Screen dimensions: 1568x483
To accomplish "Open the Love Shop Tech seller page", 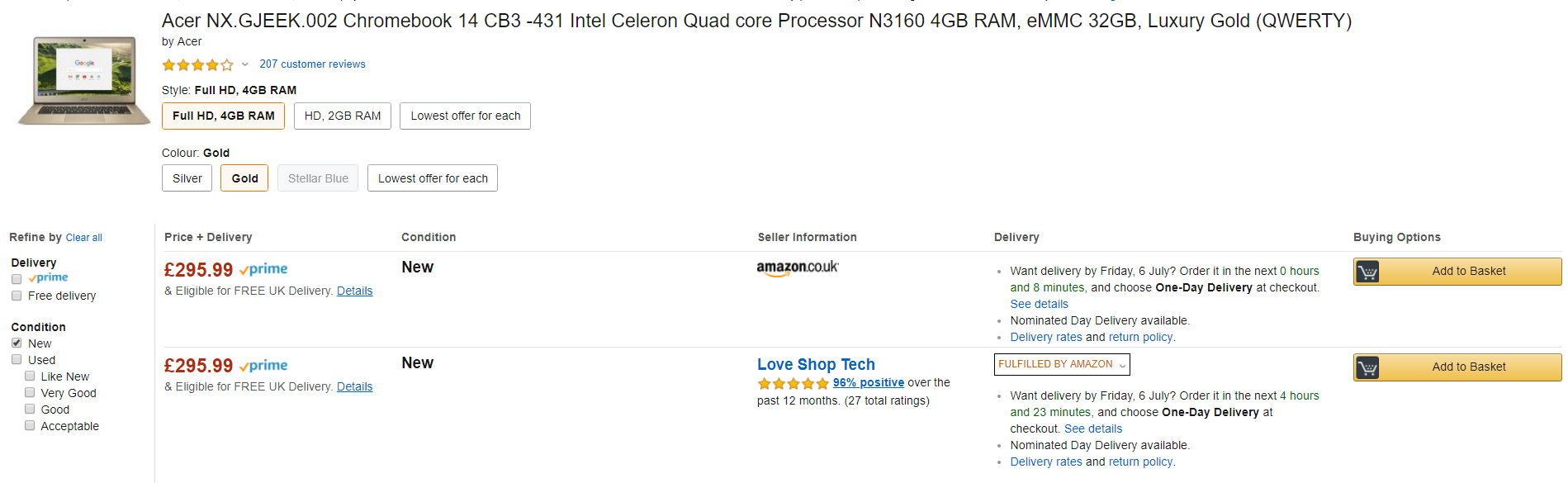I will pos(816,364).
